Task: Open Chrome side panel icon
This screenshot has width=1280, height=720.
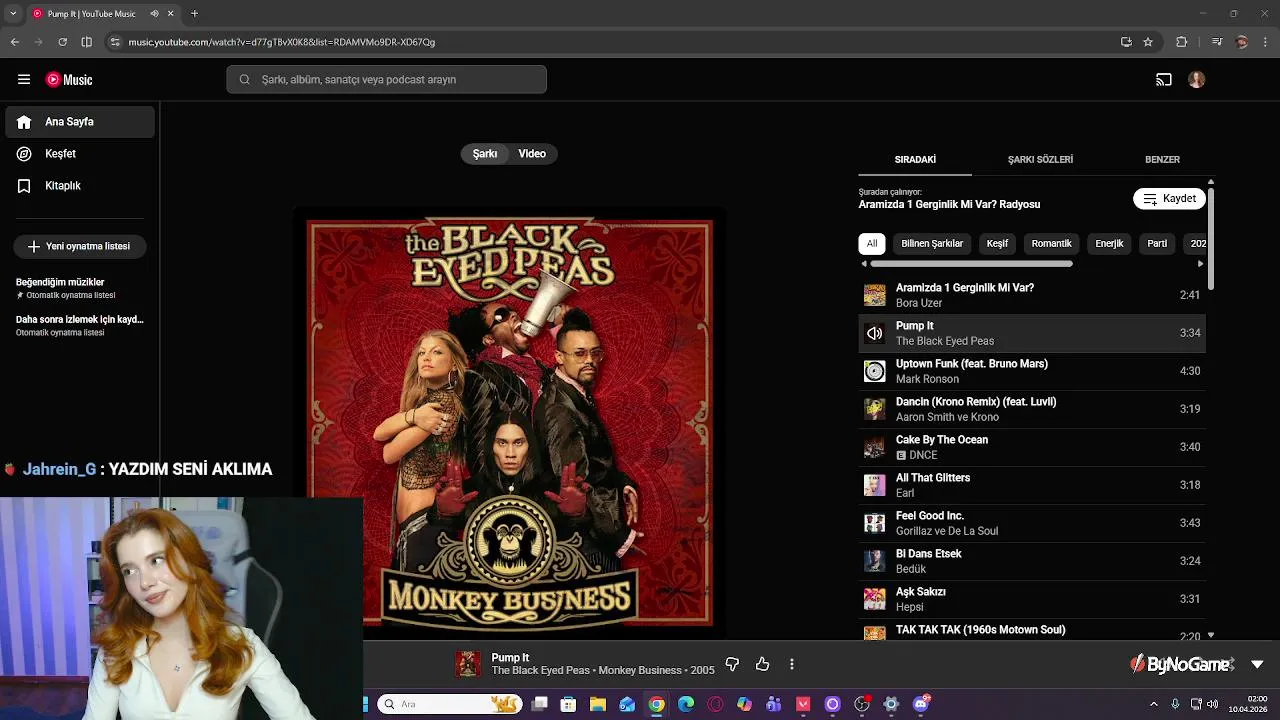Action: (86, 42)
